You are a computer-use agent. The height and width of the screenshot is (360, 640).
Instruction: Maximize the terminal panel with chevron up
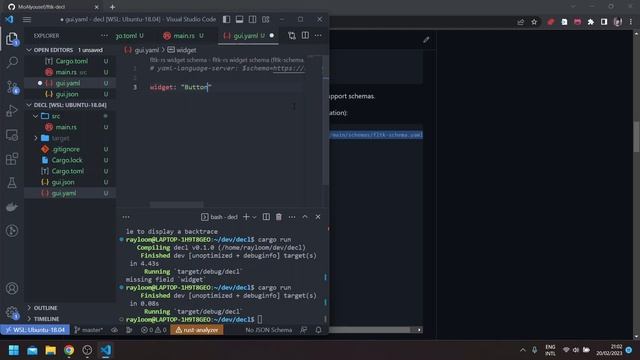pyautogui.click(x=305, y=217)
